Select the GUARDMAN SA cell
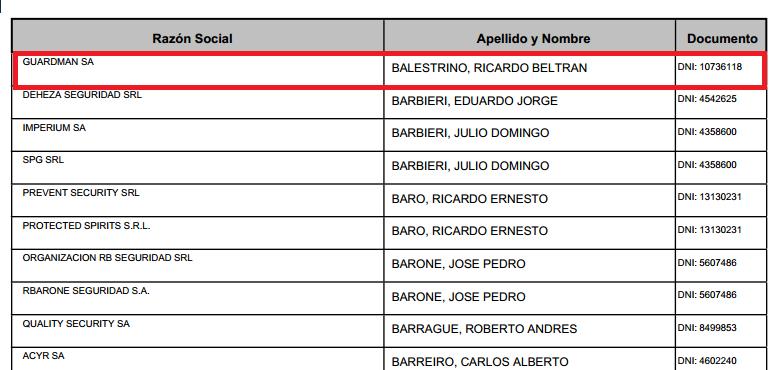The width and height of the screenshot is (774, 370). (x=58, y=63)
